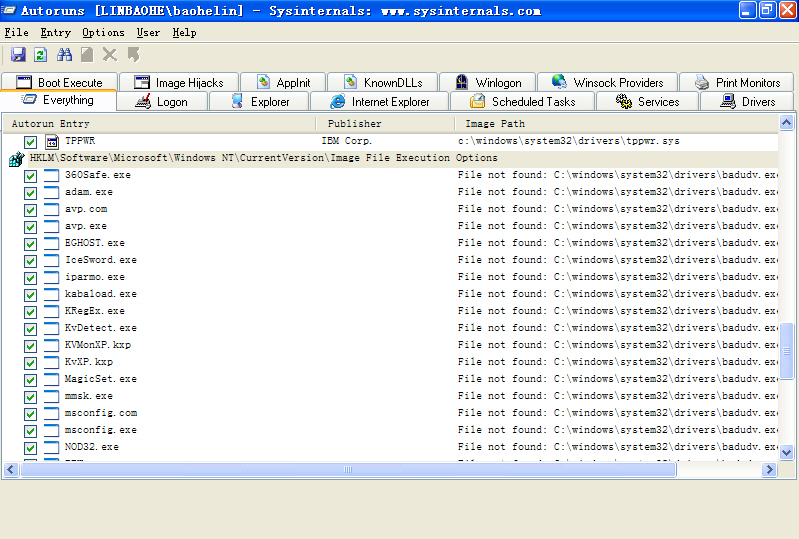Toggle the NOD32.exe checkbox

pyautogui.click(x=31, y=448)
